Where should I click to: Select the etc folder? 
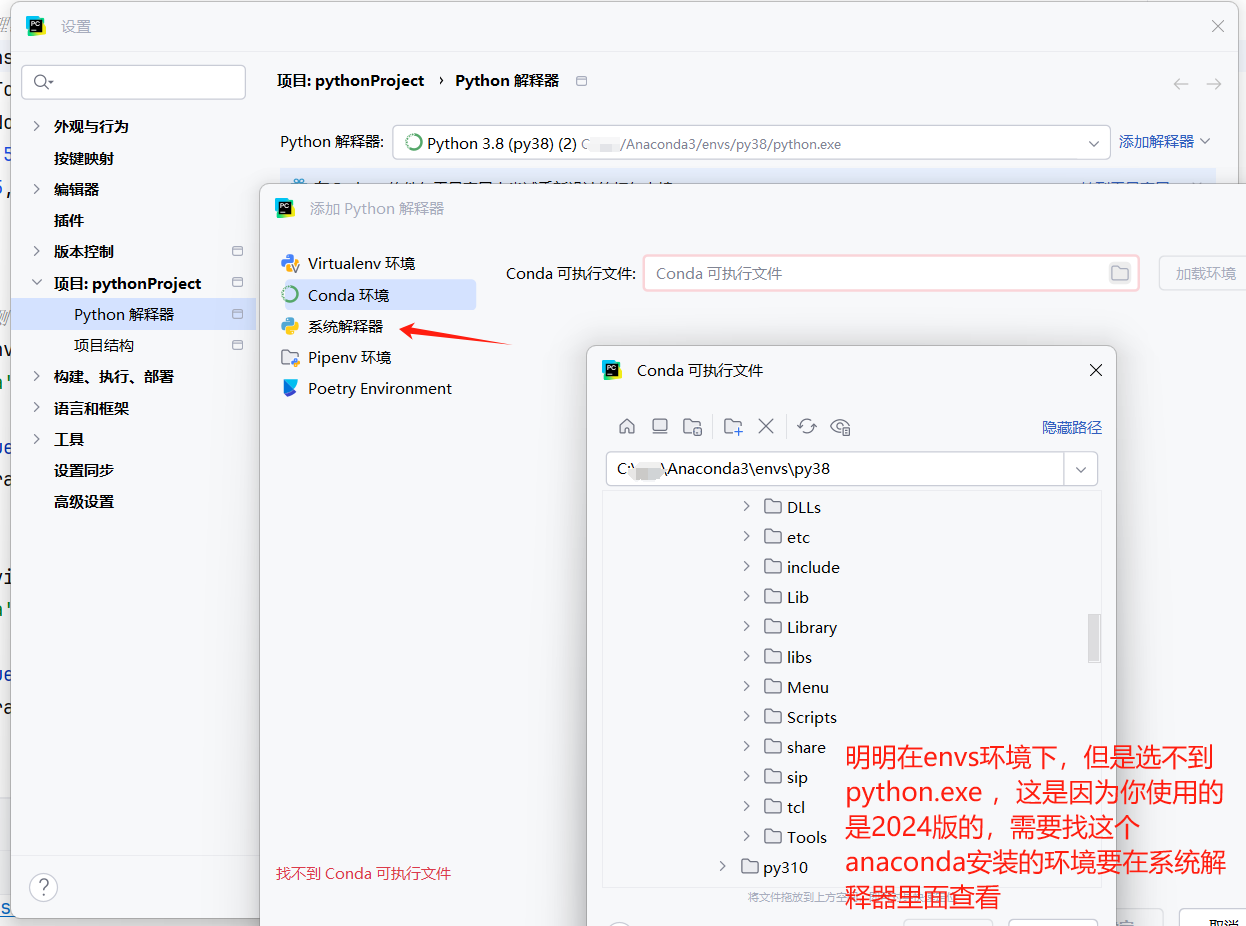[x=787, y=537]
